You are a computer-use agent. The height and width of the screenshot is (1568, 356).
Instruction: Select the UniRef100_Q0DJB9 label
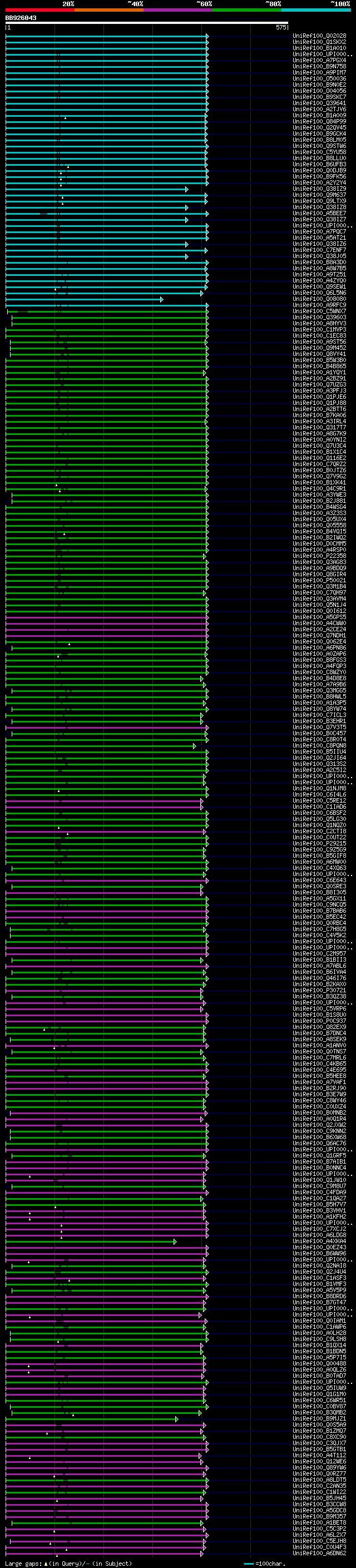[319, 171]
